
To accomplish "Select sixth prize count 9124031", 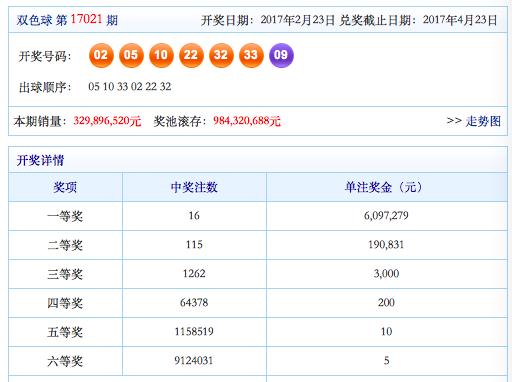I will pyautogui.click(x=194, y=361).
